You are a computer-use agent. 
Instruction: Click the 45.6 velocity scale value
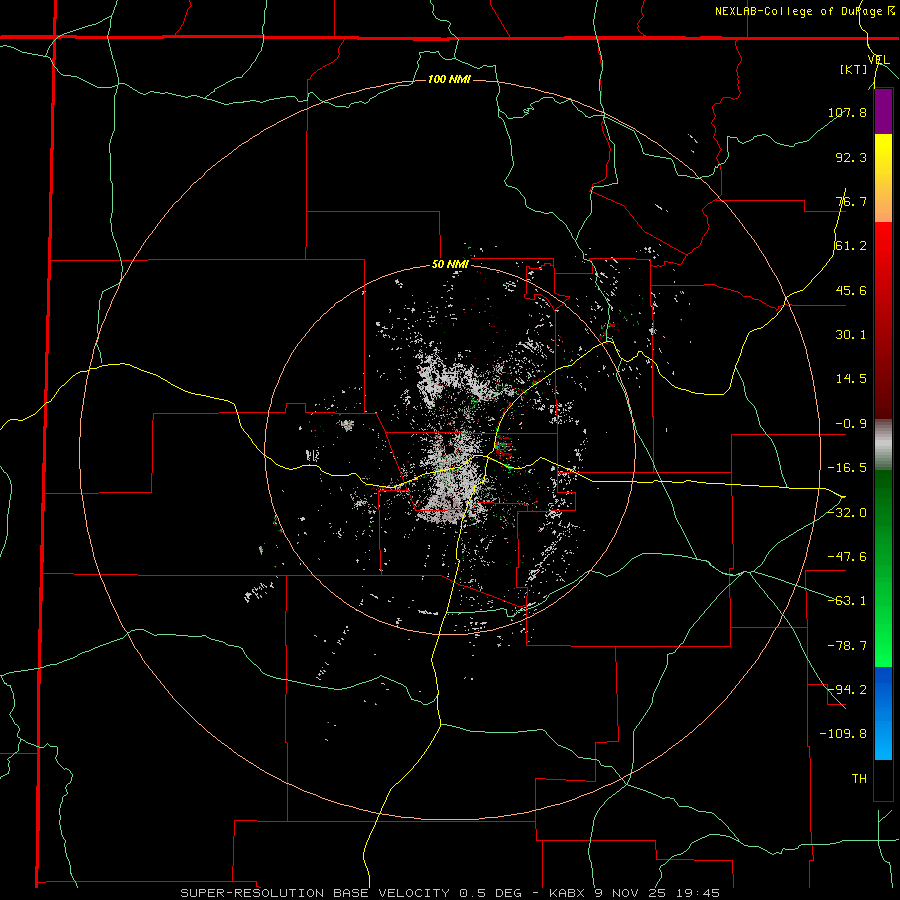click(x=851, y=290)
